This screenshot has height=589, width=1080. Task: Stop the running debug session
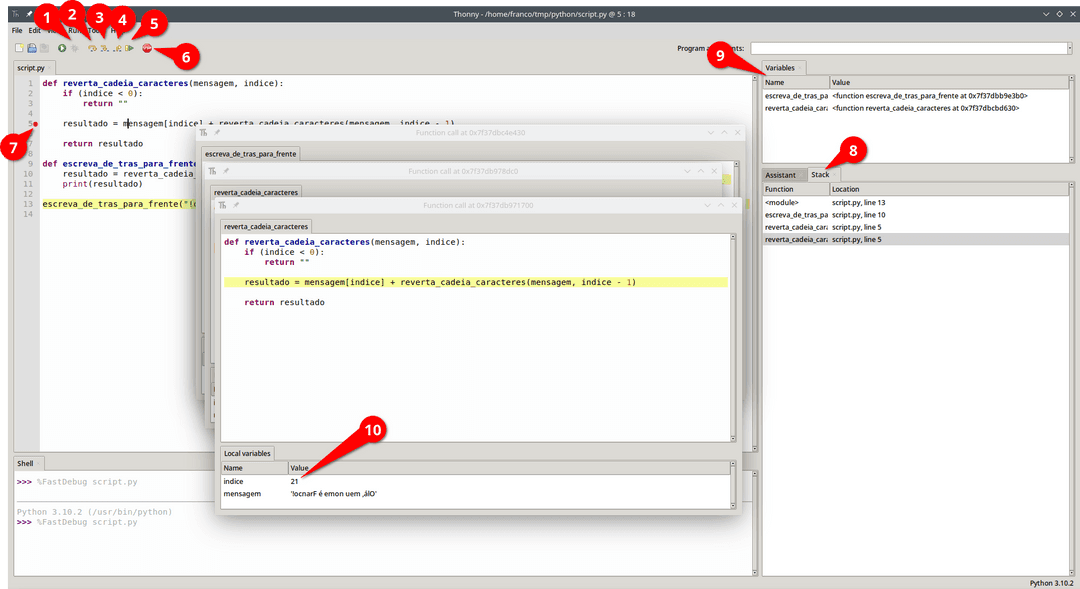point(148,47)
